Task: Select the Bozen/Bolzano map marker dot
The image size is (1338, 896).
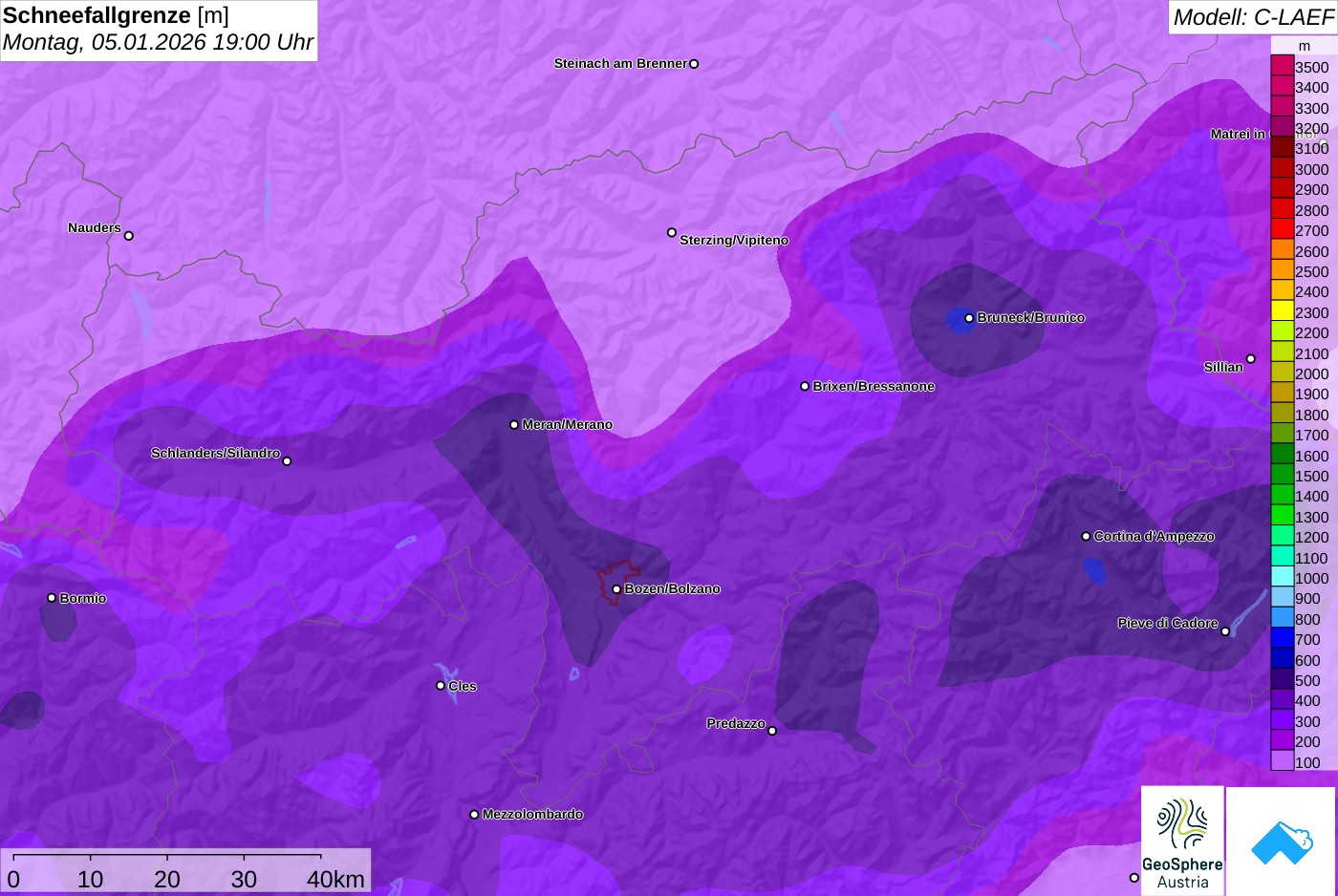Action: point(616,589)
